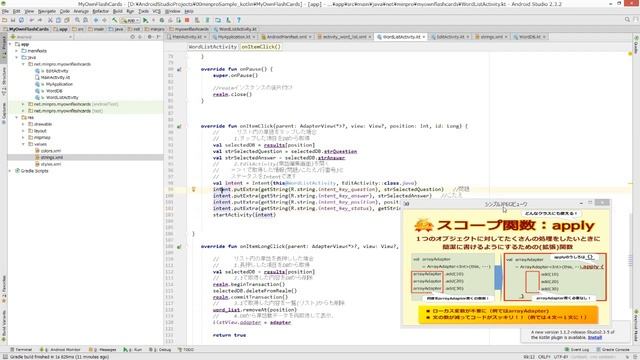Viewport: 640px width, 360px height.
Task: Click the yellow lightbulb intention icon in gutter
Action: 193,189
